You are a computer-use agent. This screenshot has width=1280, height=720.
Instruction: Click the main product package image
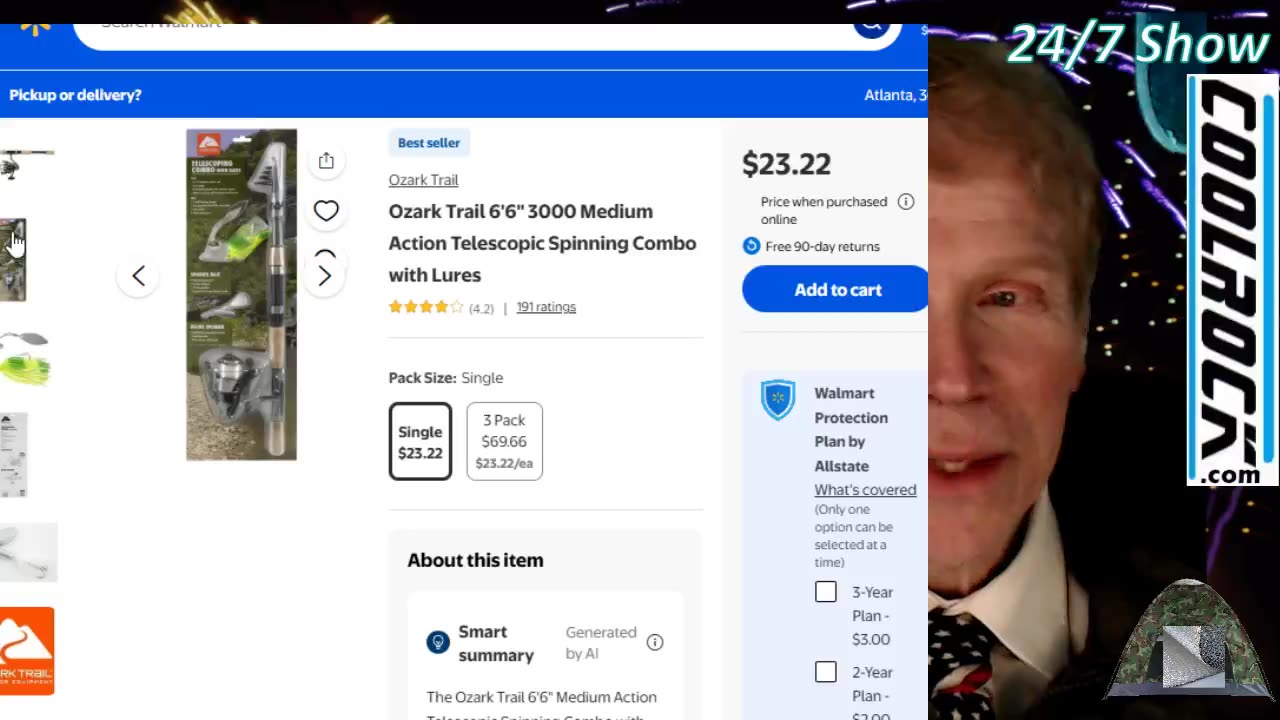[241, 294]
